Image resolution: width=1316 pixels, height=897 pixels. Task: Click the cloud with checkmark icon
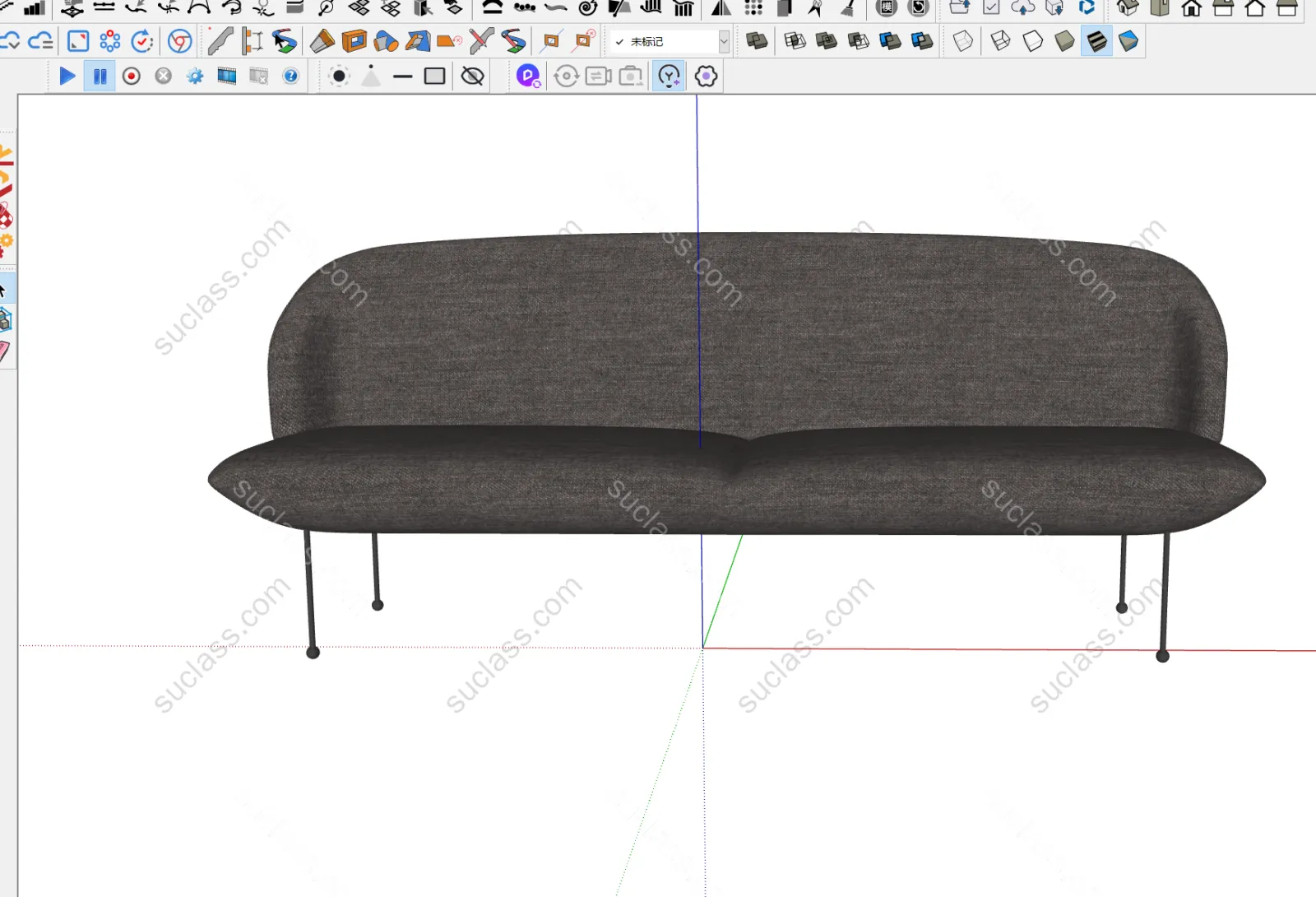click(12, 41)
